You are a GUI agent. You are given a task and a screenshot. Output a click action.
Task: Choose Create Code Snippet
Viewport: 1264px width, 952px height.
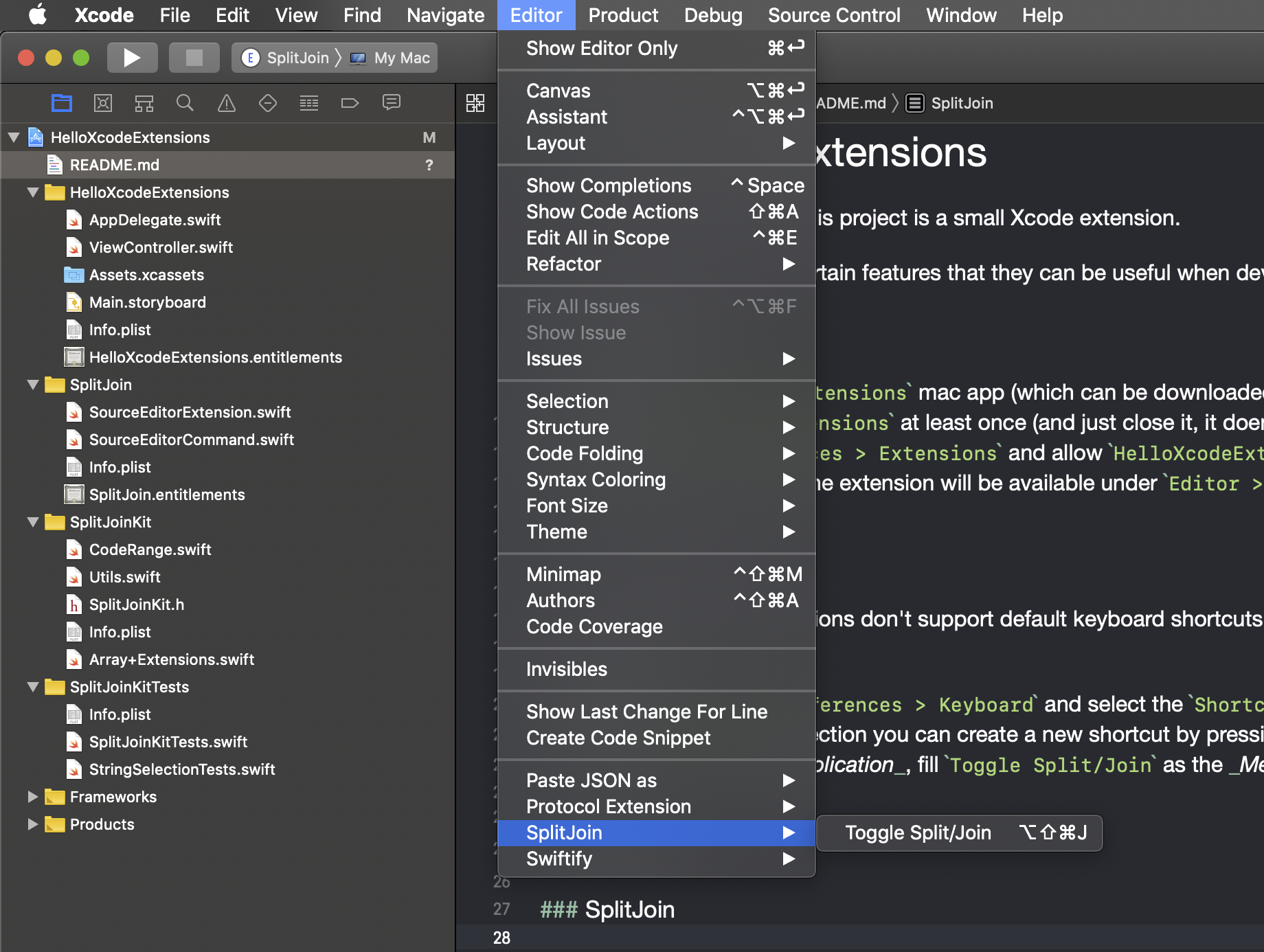[656, 738]
